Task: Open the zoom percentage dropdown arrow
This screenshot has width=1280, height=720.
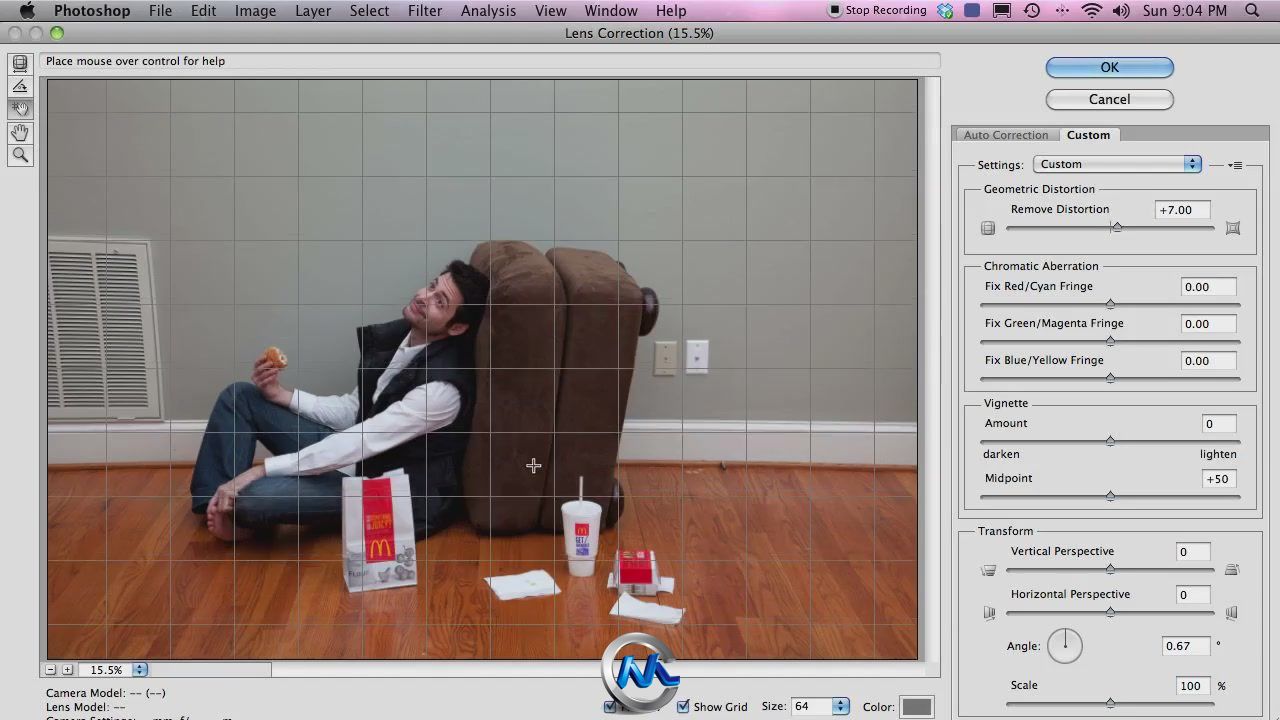Action: point(140,670)
